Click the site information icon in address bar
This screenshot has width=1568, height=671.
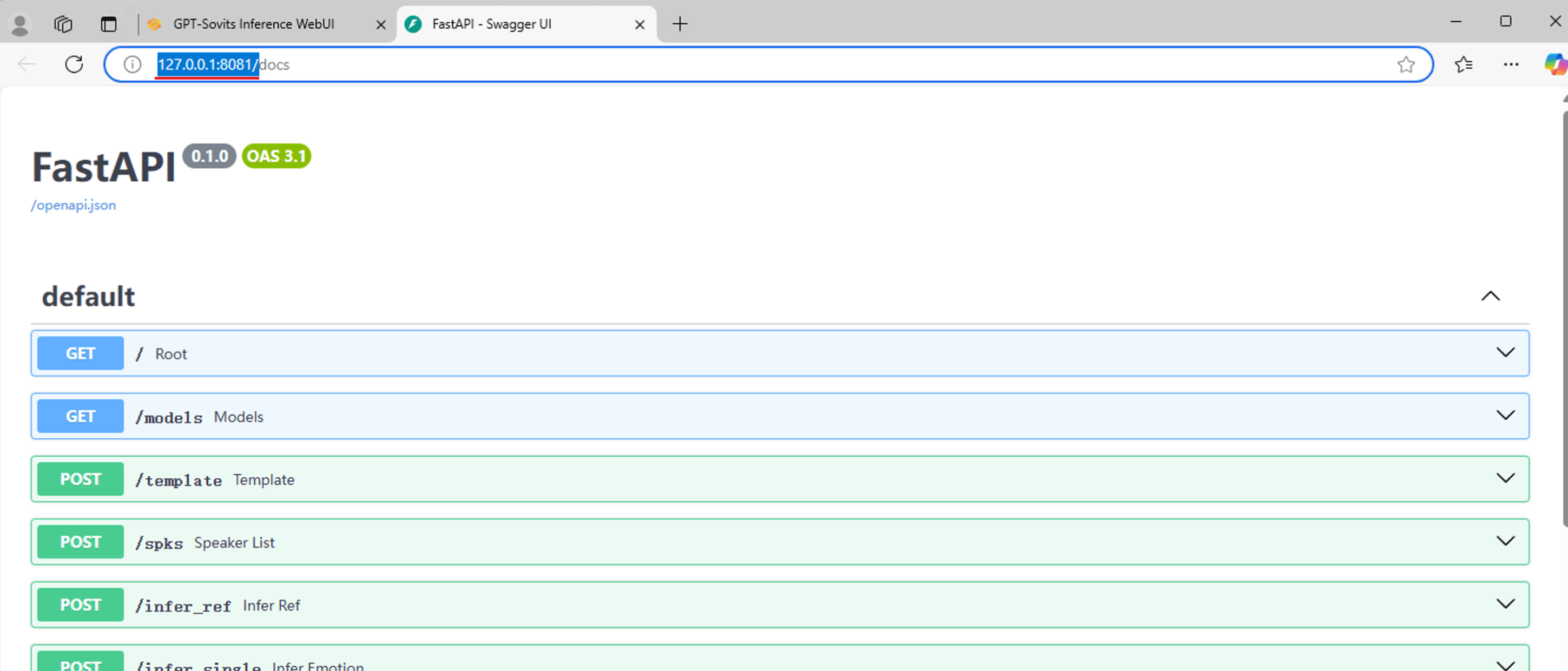(x=132, y=64)
